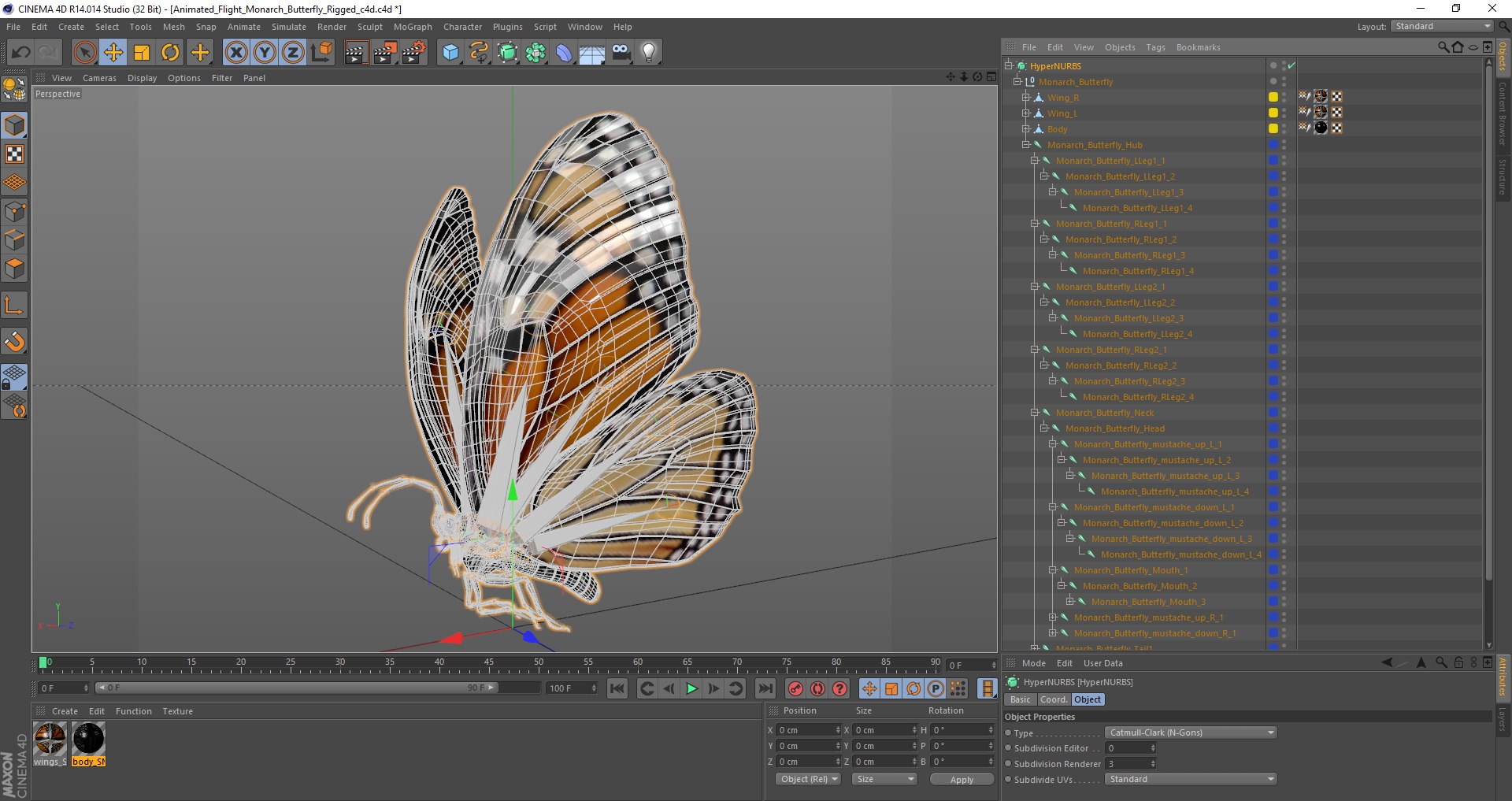Toggle the Z axis lock icon
This screenshot has height=801, width=1512.
(x=293, y=53)
